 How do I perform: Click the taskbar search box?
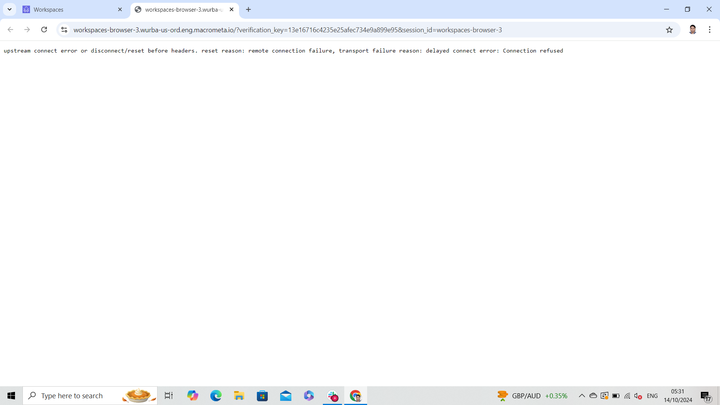point(90,395)
